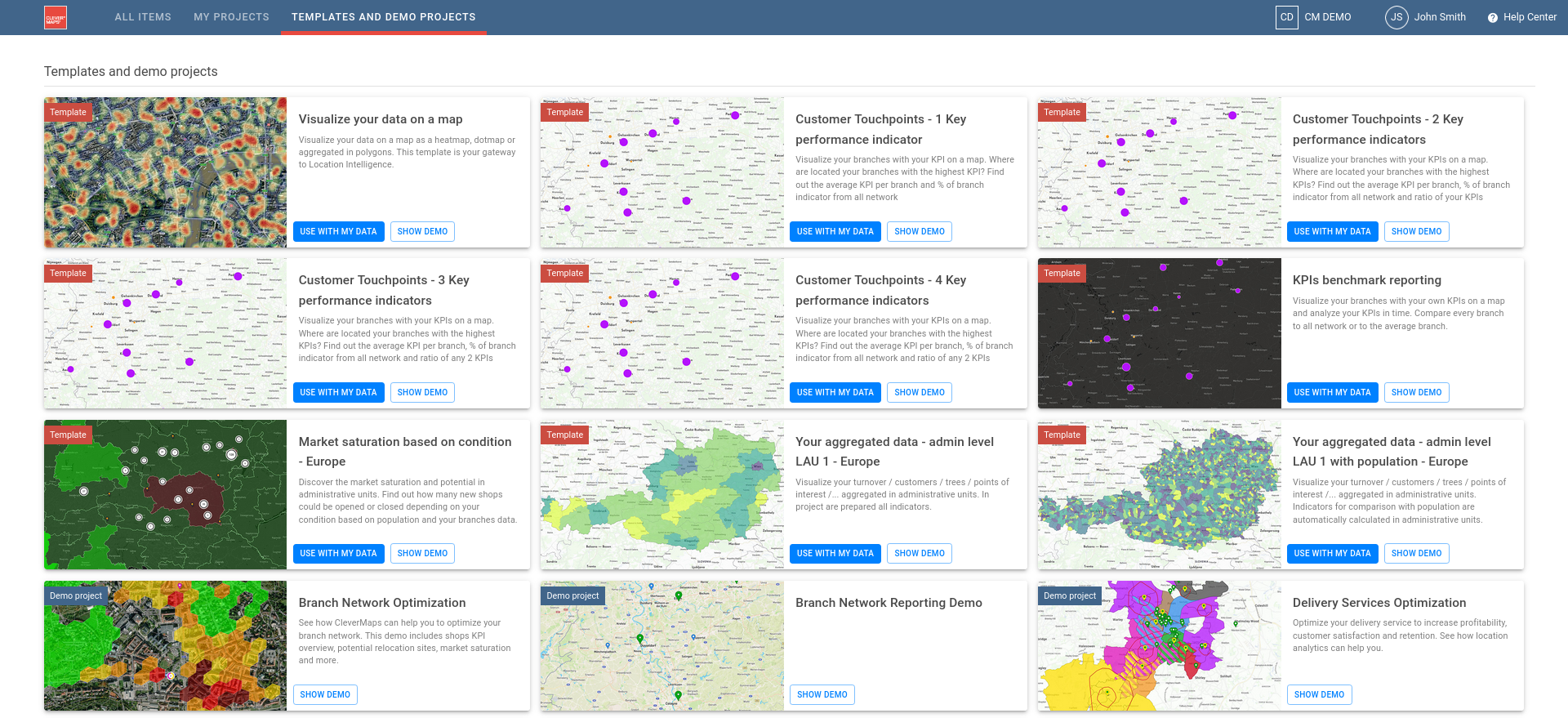Show demo for Customer Touchpoints 2 Key
Screen dimensions: 1568x718
pos(1416,232)
